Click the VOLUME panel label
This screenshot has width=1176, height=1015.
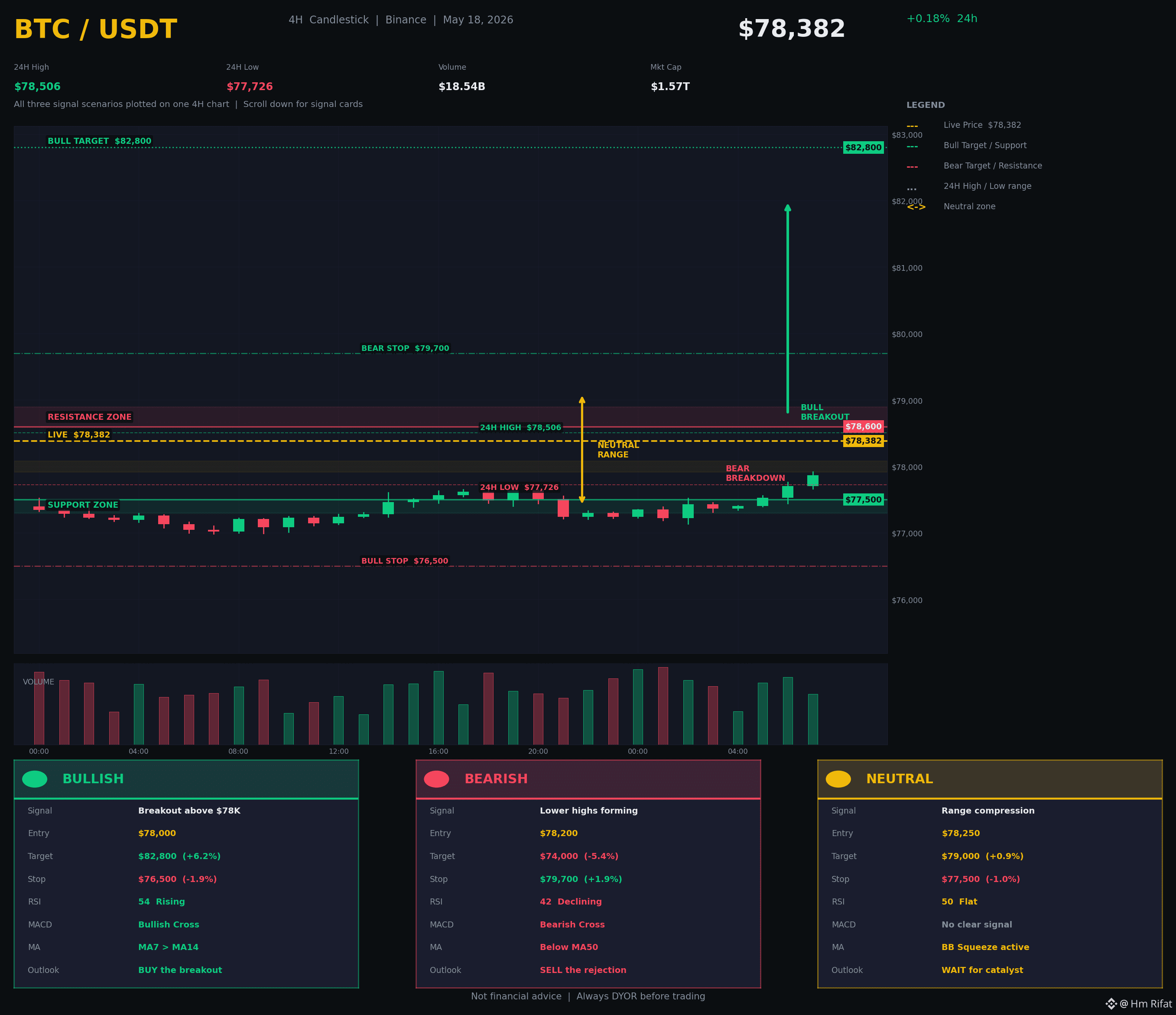tap(39, 682)
